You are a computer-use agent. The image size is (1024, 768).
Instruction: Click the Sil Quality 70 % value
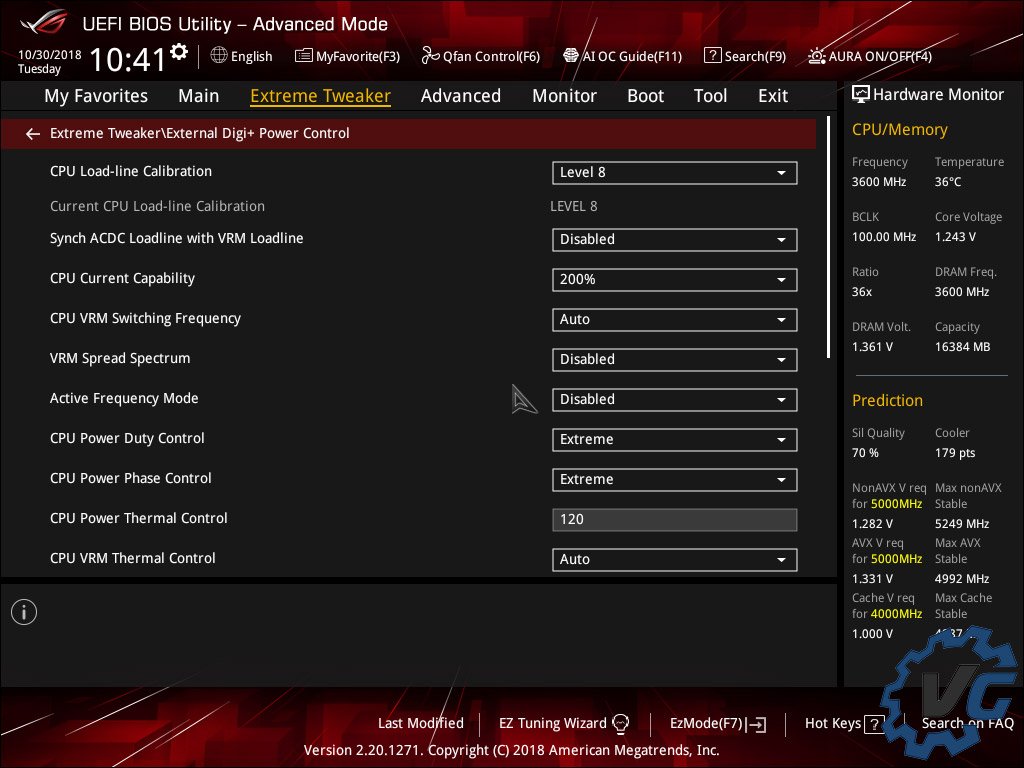click(x=865, y=453)
